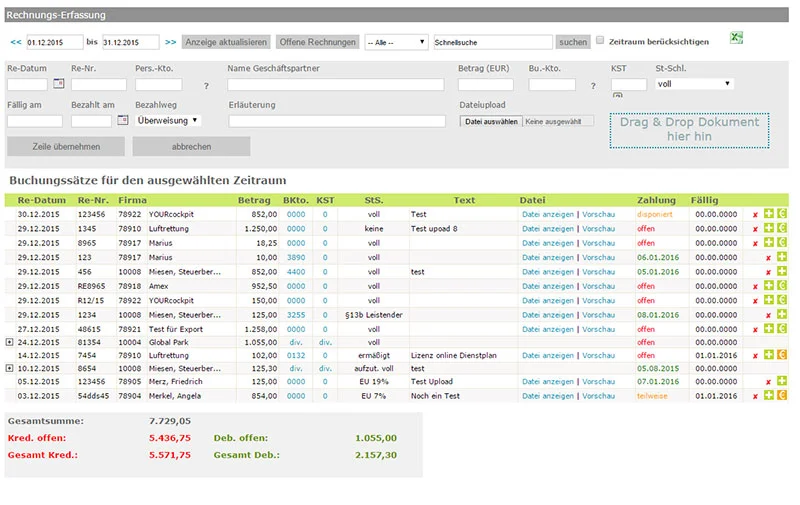Image resolution: width=800 pixels, height=505 pixels.
Task: Click green plus on Luftrettung 7454 row
Action: click(768, 355)
